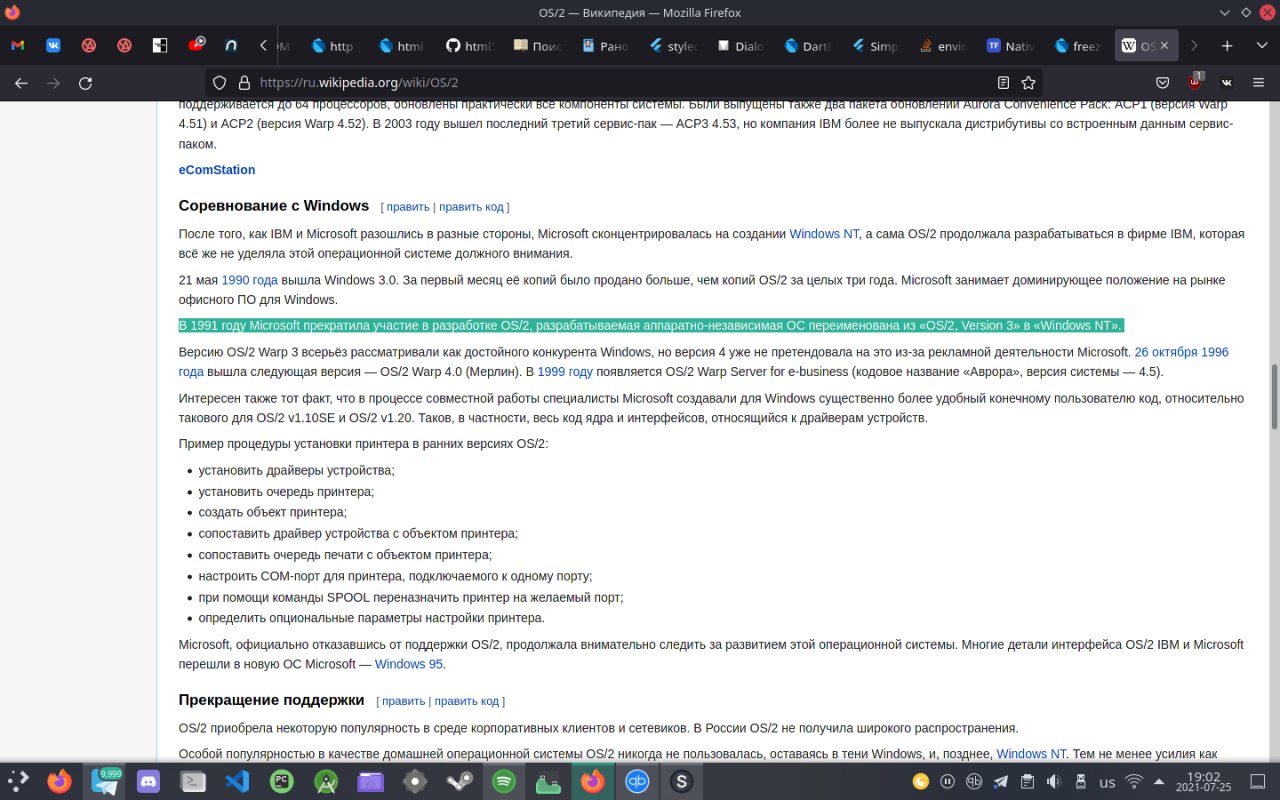Image resolution: width=1280 pixels, height=800 pixels.
Task: Open the media pause tray icon
Action: pos(947,781)
